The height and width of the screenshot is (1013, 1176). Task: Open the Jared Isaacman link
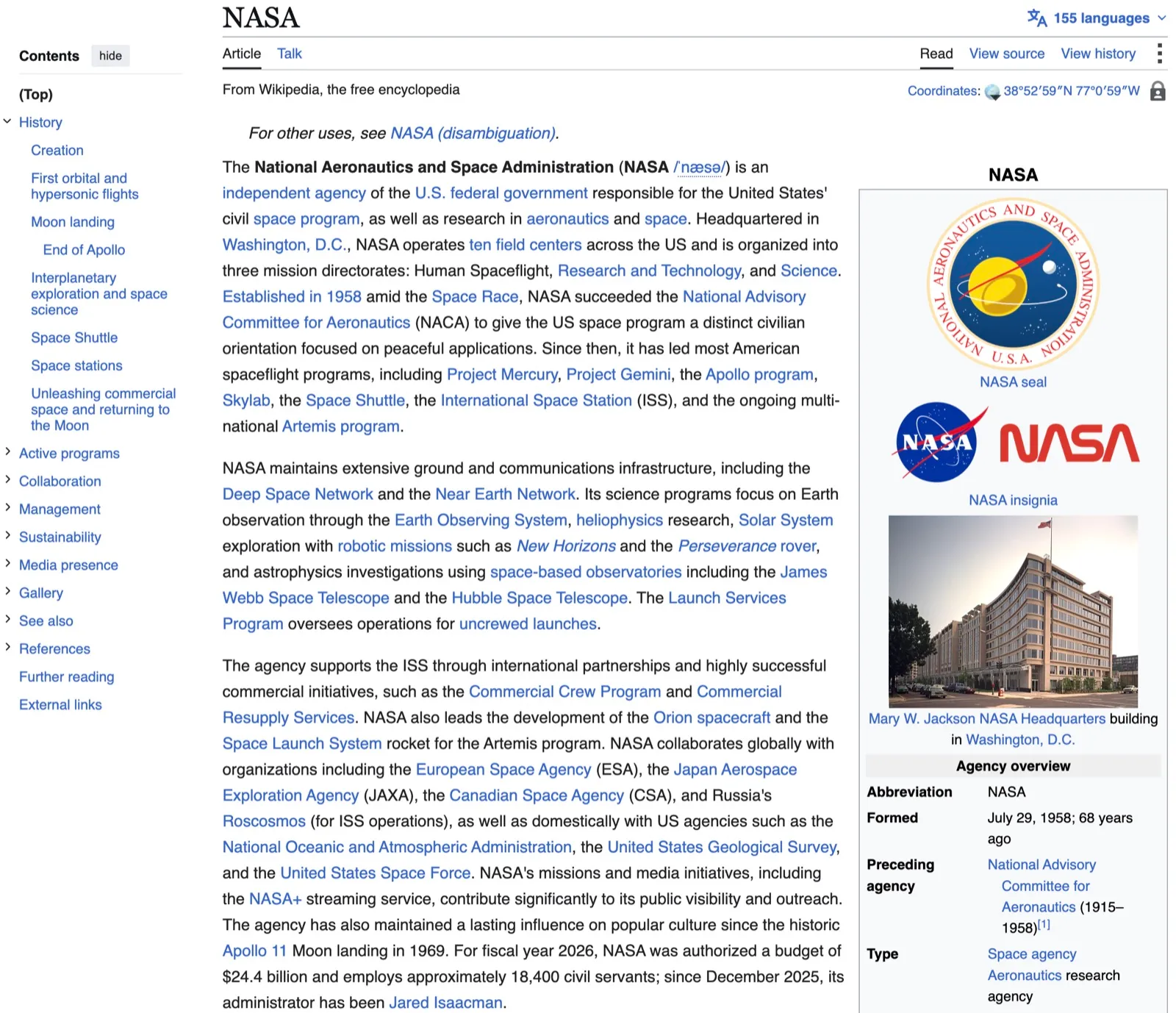tap(445, 1003)
